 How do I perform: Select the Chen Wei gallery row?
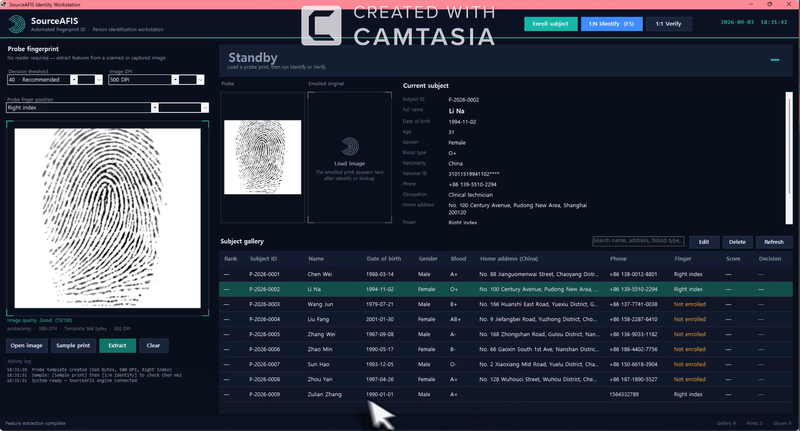pos(506,274)
